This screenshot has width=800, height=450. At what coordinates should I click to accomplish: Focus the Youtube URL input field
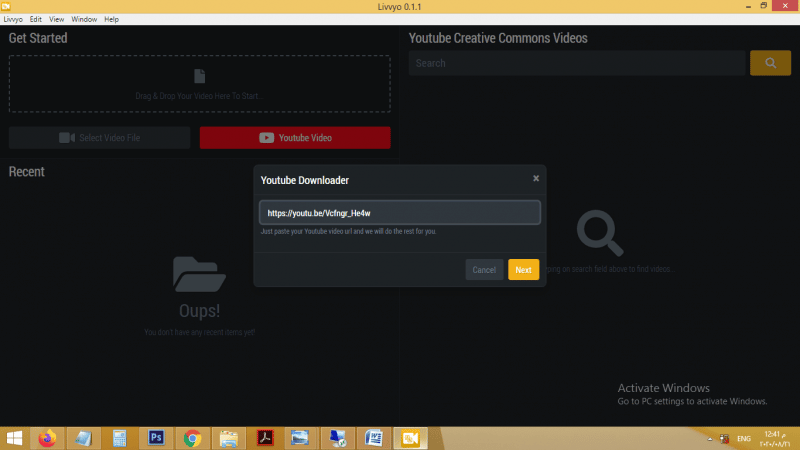399,213
